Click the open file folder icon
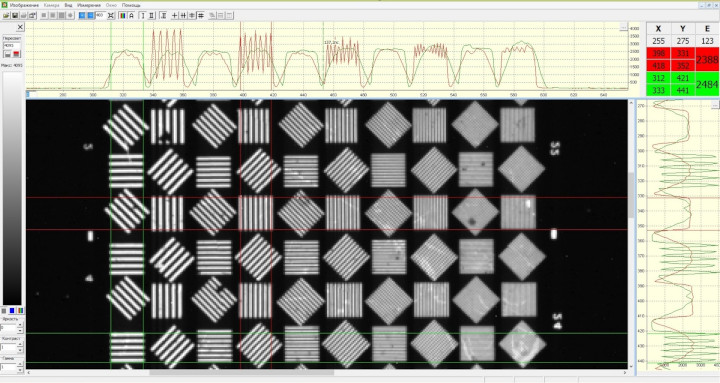The image size is (720, 383). point(6,16)
